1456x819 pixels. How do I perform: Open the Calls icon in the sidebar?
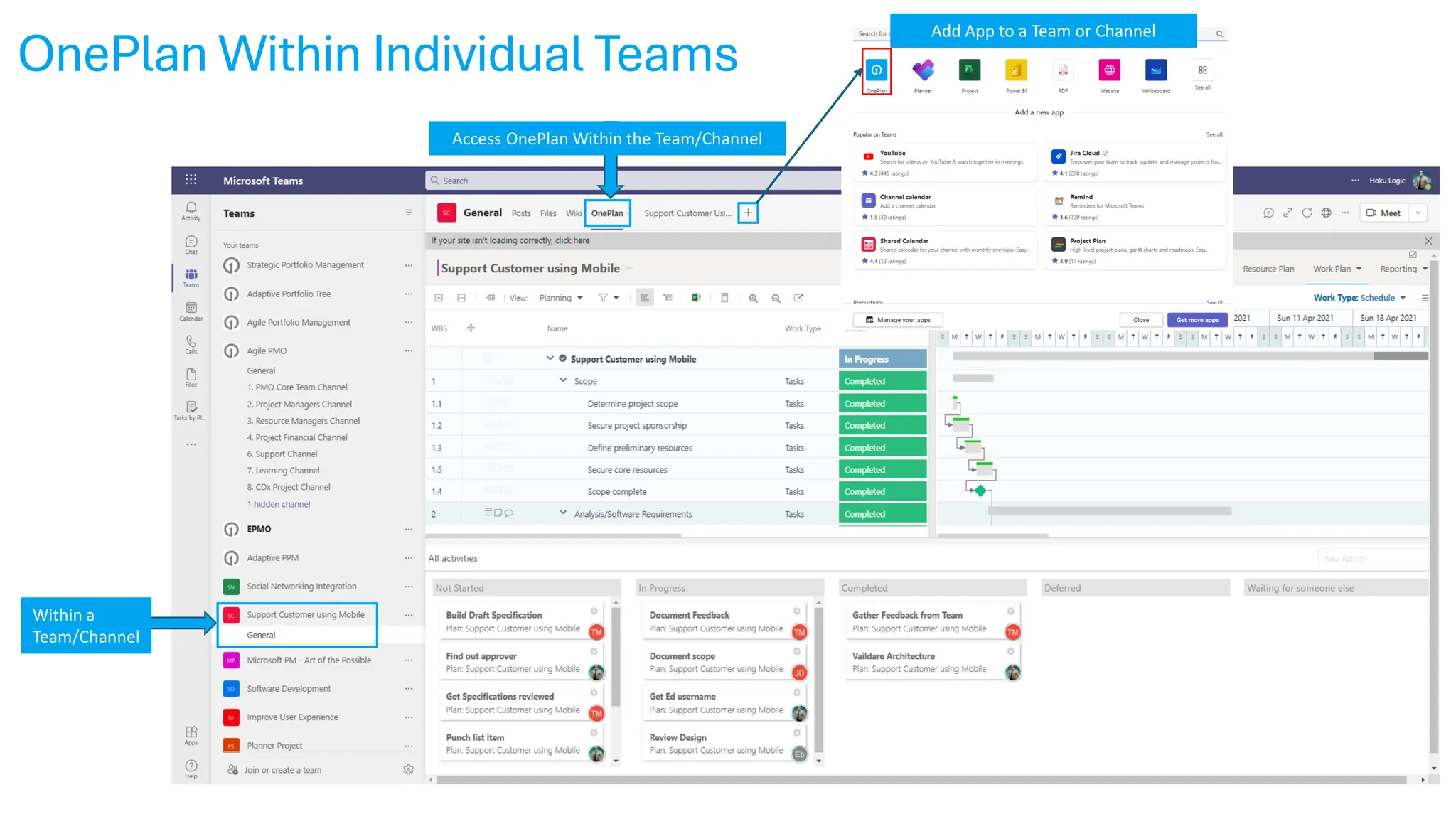click(191, 345)
